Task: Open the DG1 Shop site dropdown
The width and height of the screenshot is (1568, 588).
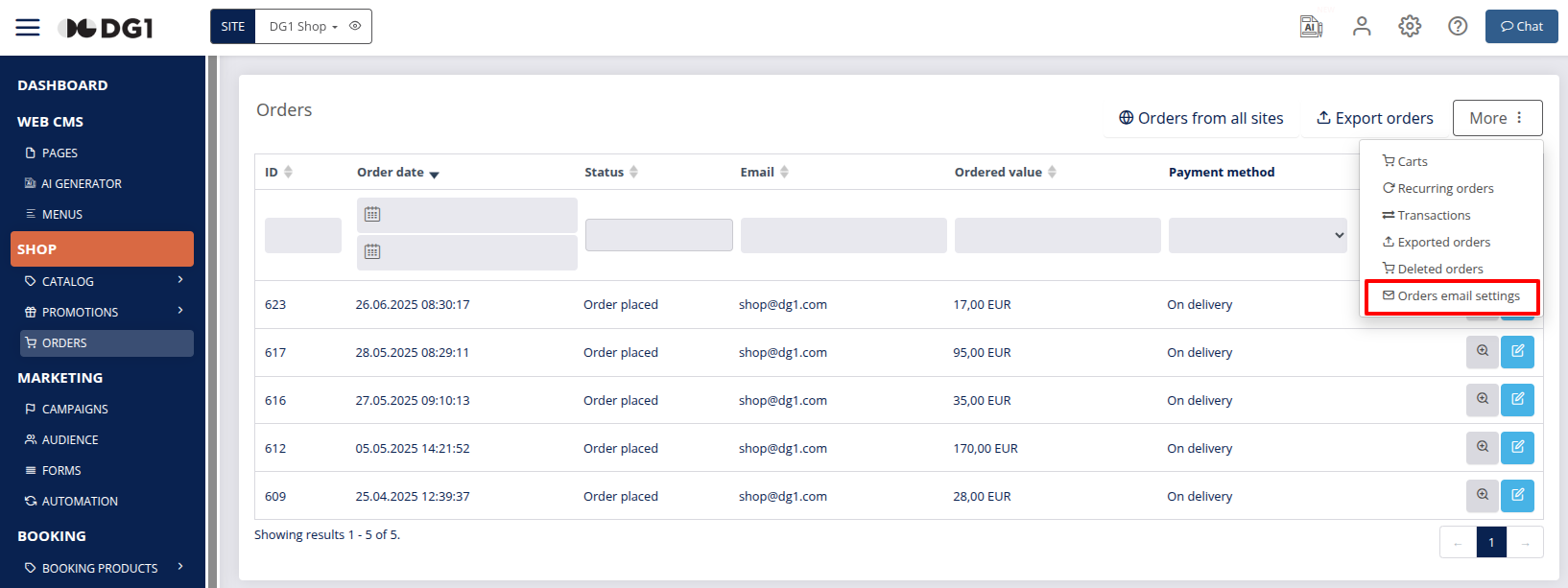Action: coord(303,27)
